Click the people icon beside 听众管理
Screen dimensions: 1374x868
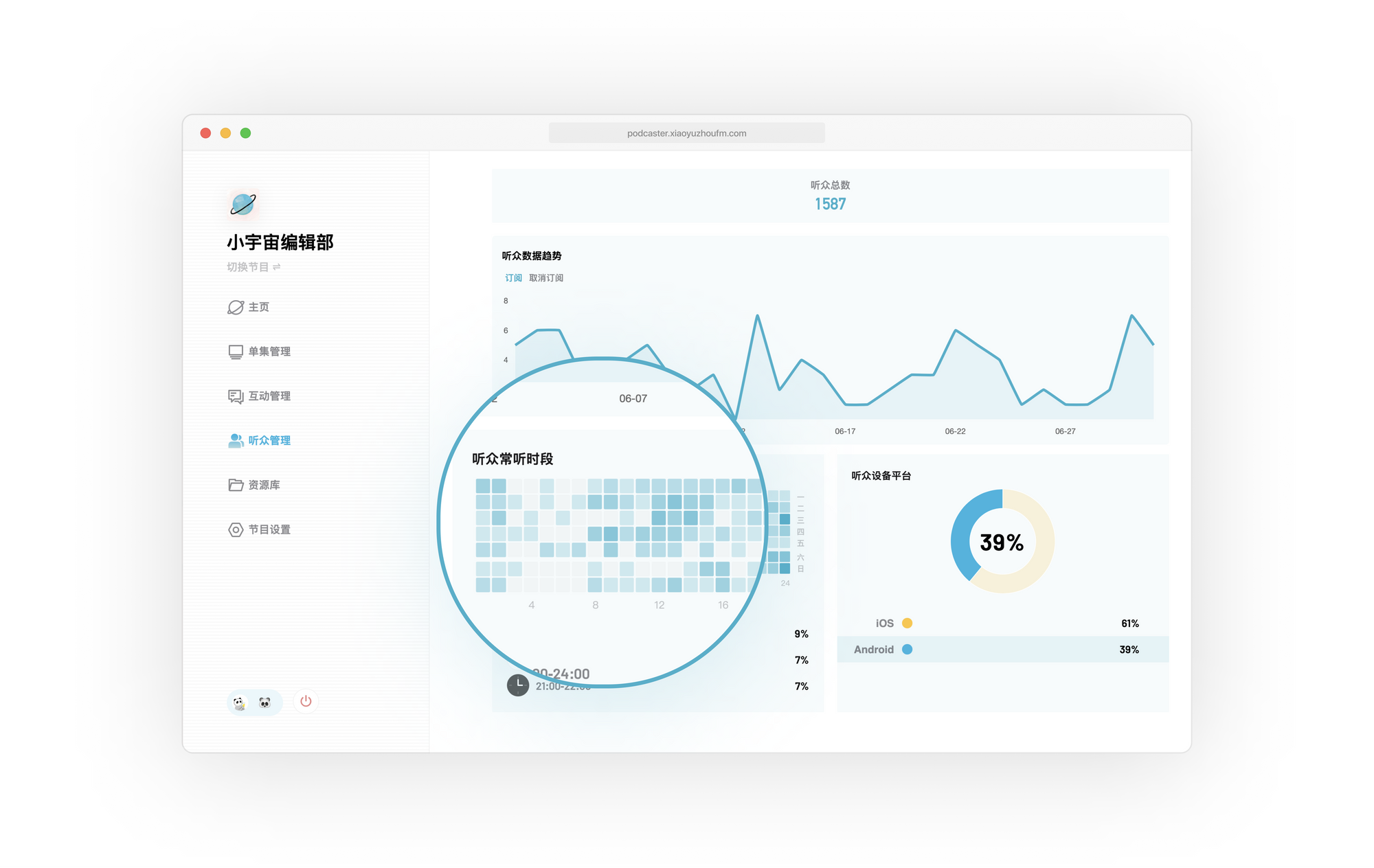click(236, 440)
